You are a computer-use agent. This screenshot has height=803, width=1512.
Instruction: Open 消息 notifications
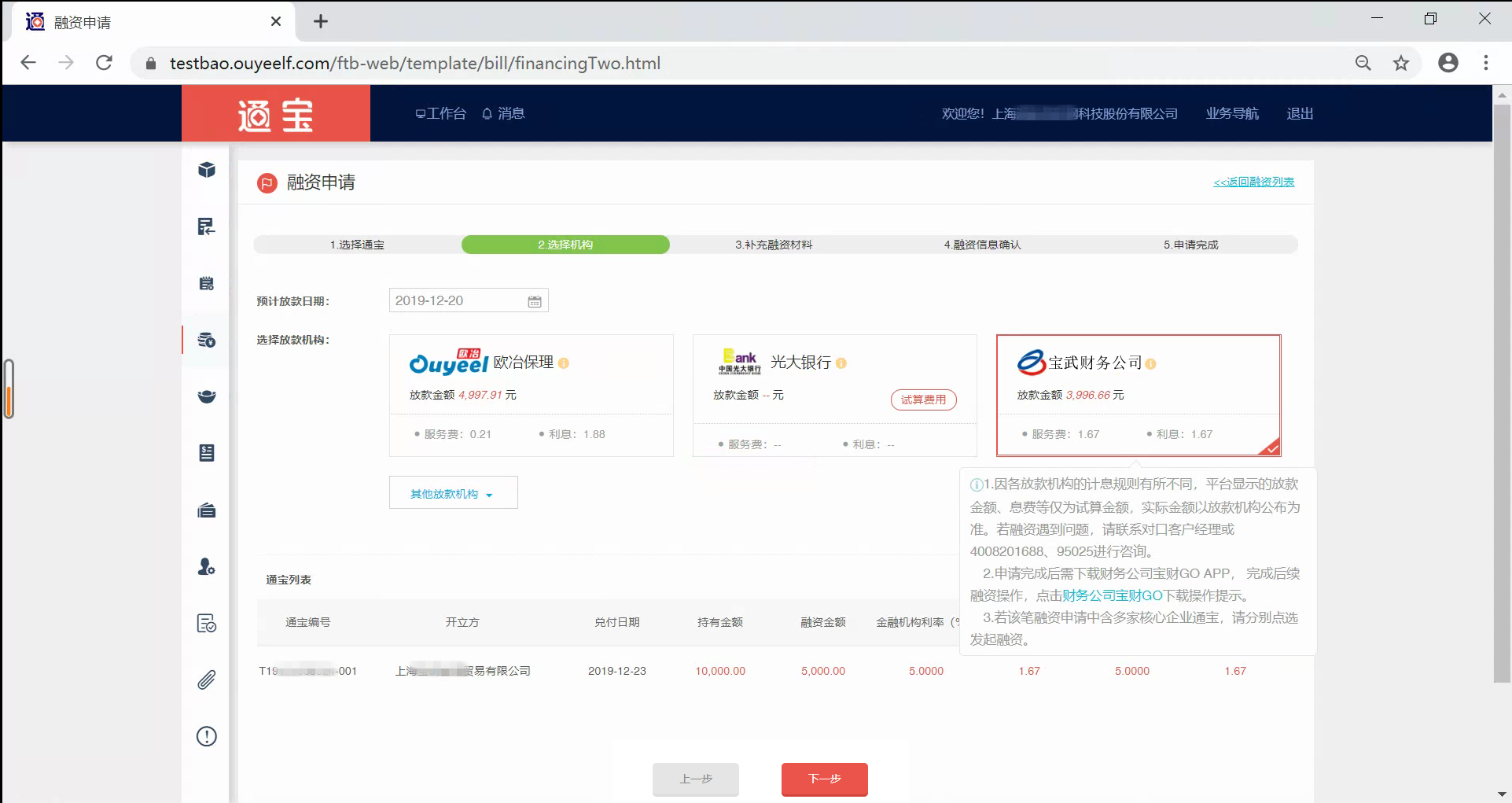503,113
